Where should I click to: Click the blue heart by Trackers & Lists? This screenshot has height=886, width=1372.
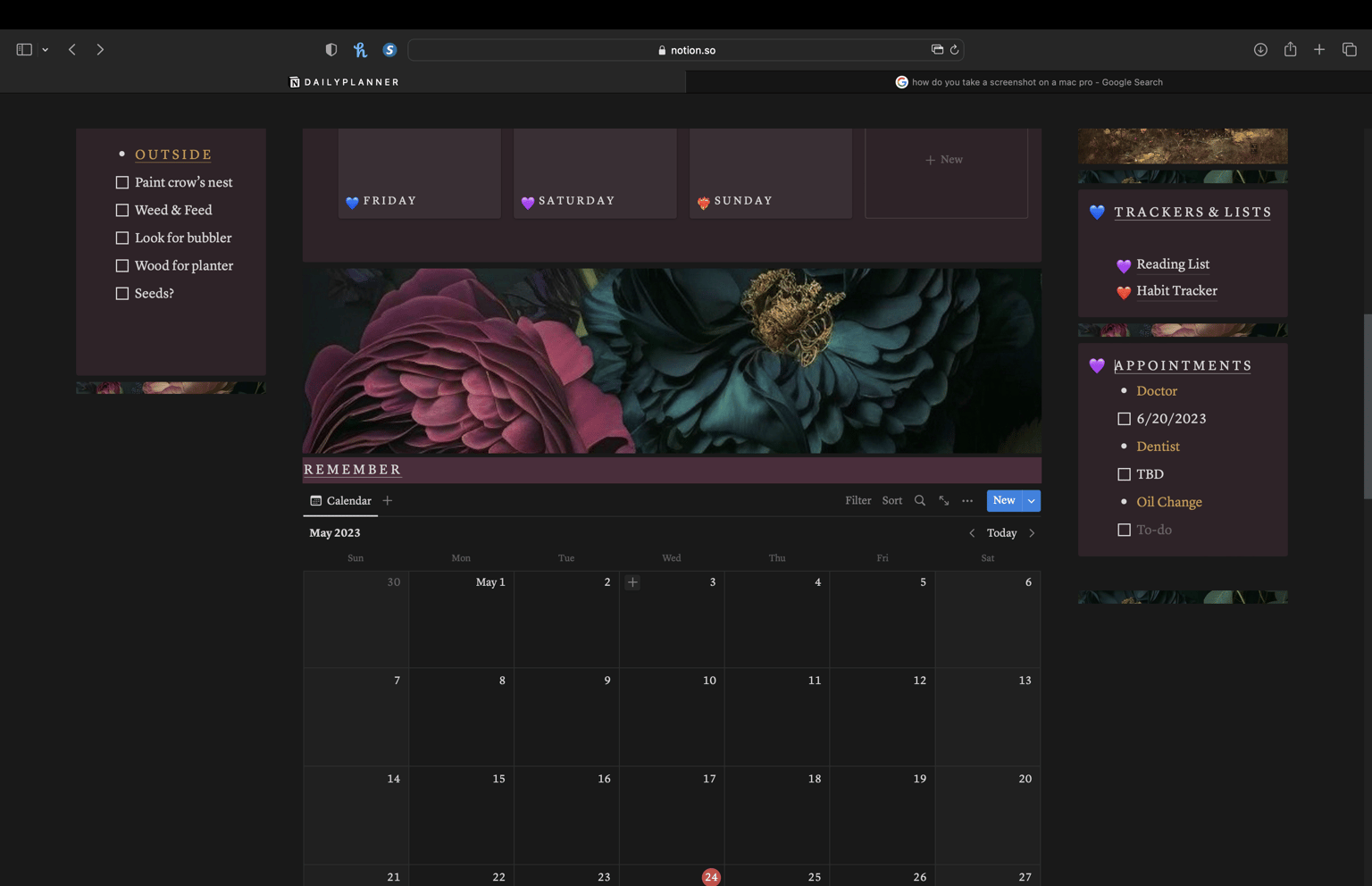click(1097, 213)
